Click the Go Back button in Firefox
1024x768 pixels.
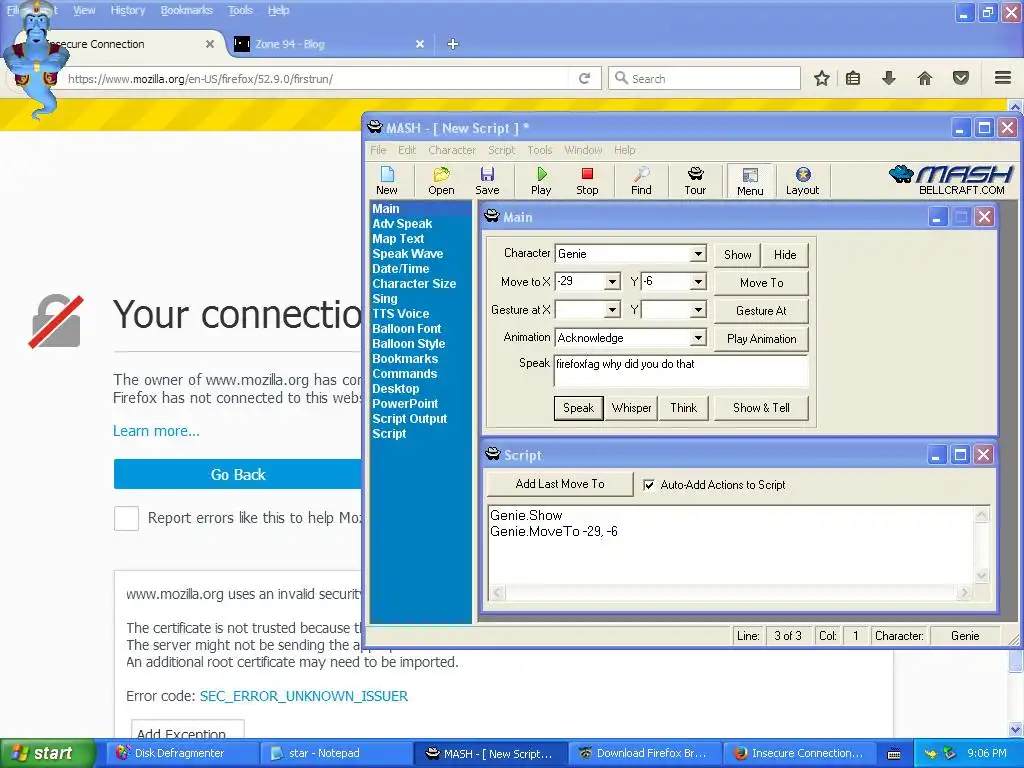coord(238,475)
